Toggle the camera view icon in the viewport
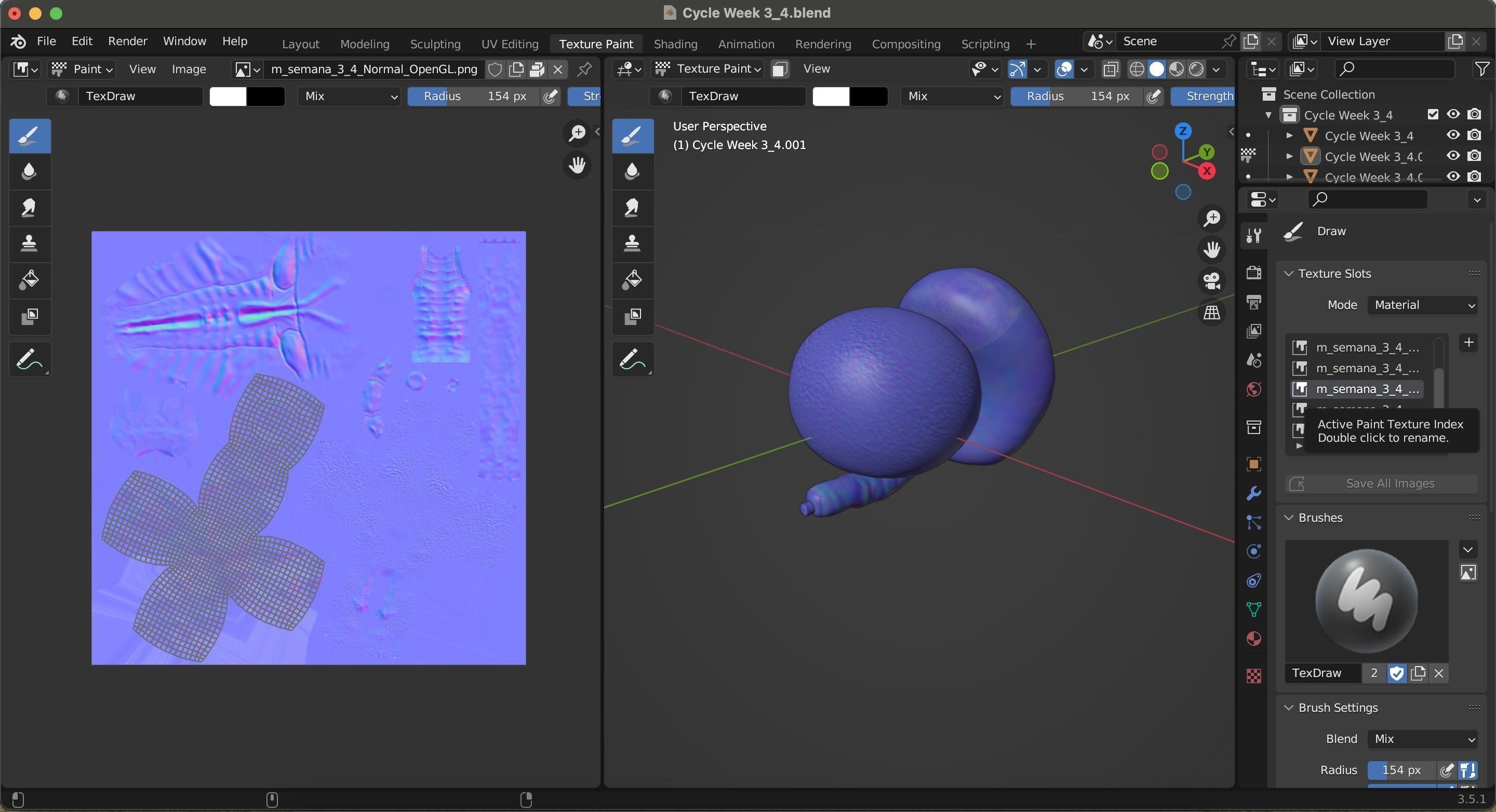 1211,281
